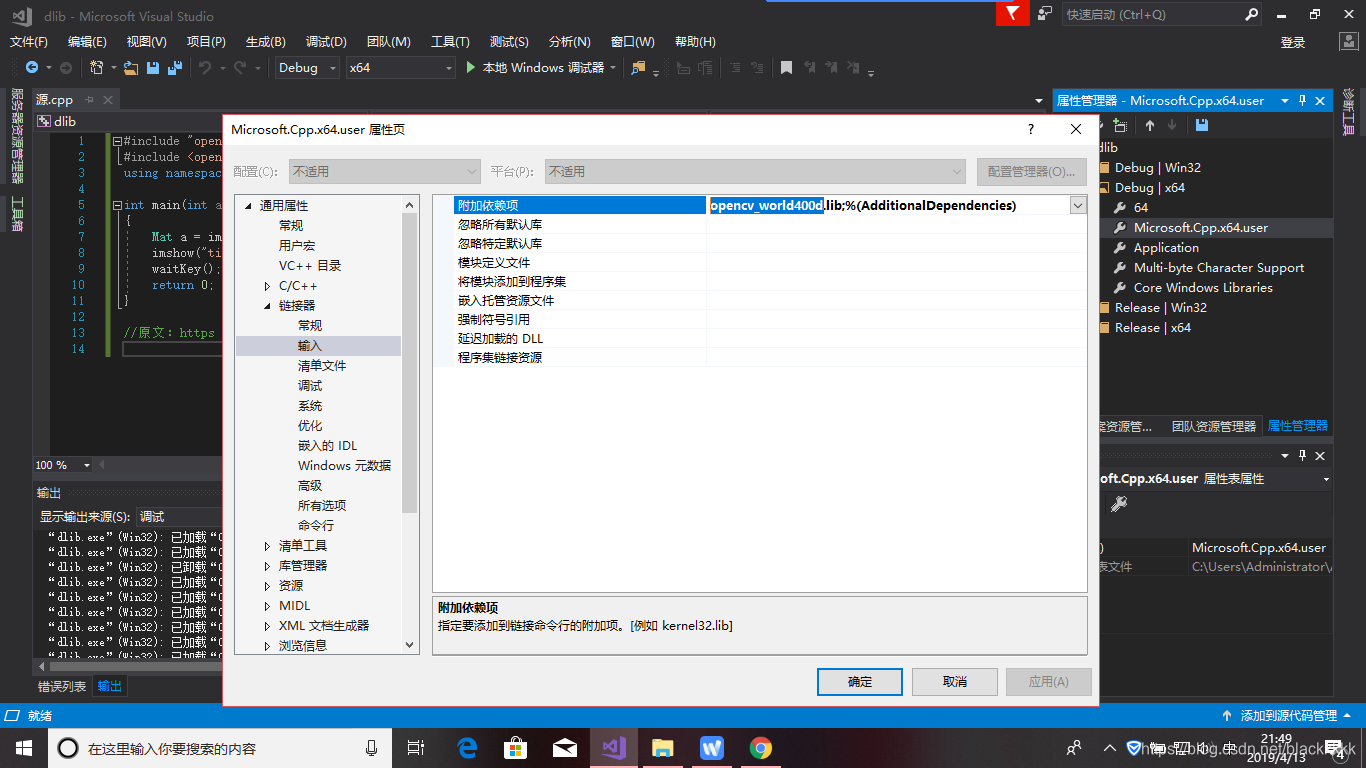Open Google Chrome from taskbar
This screenshot has width=1366, height=768.
coord(761,747)
